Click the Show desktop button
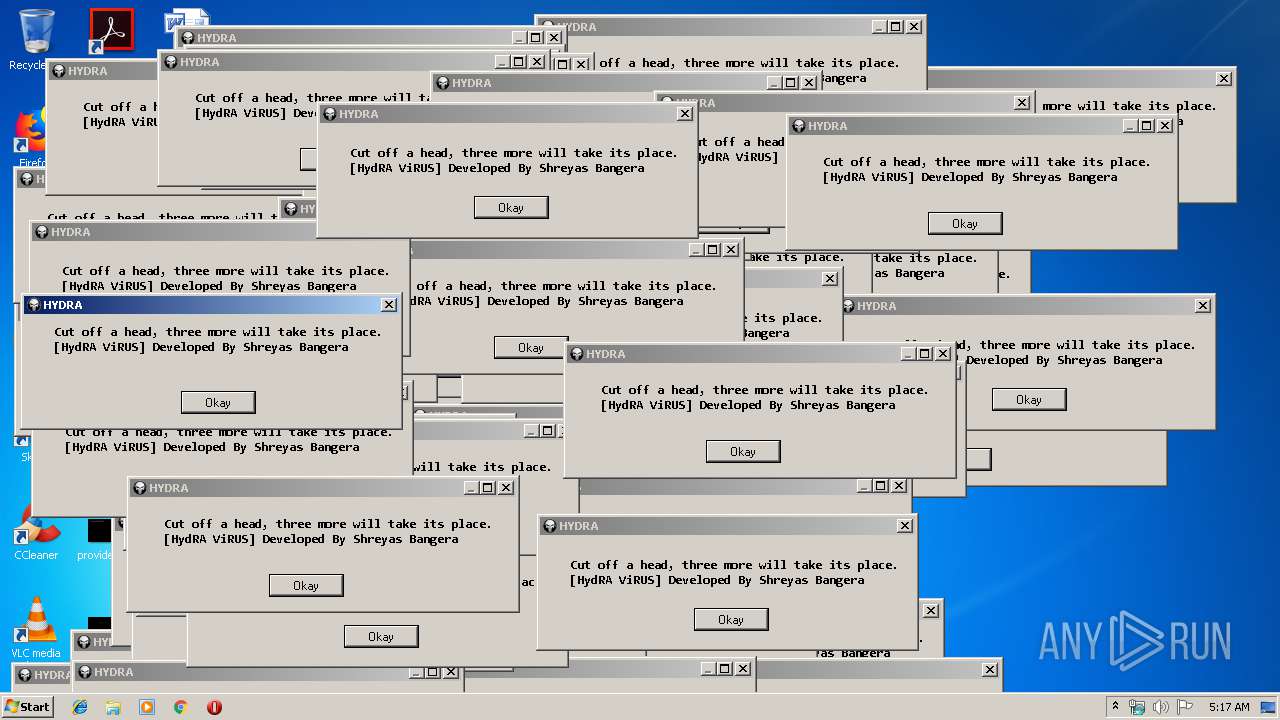 click(x=1269, y=707)
